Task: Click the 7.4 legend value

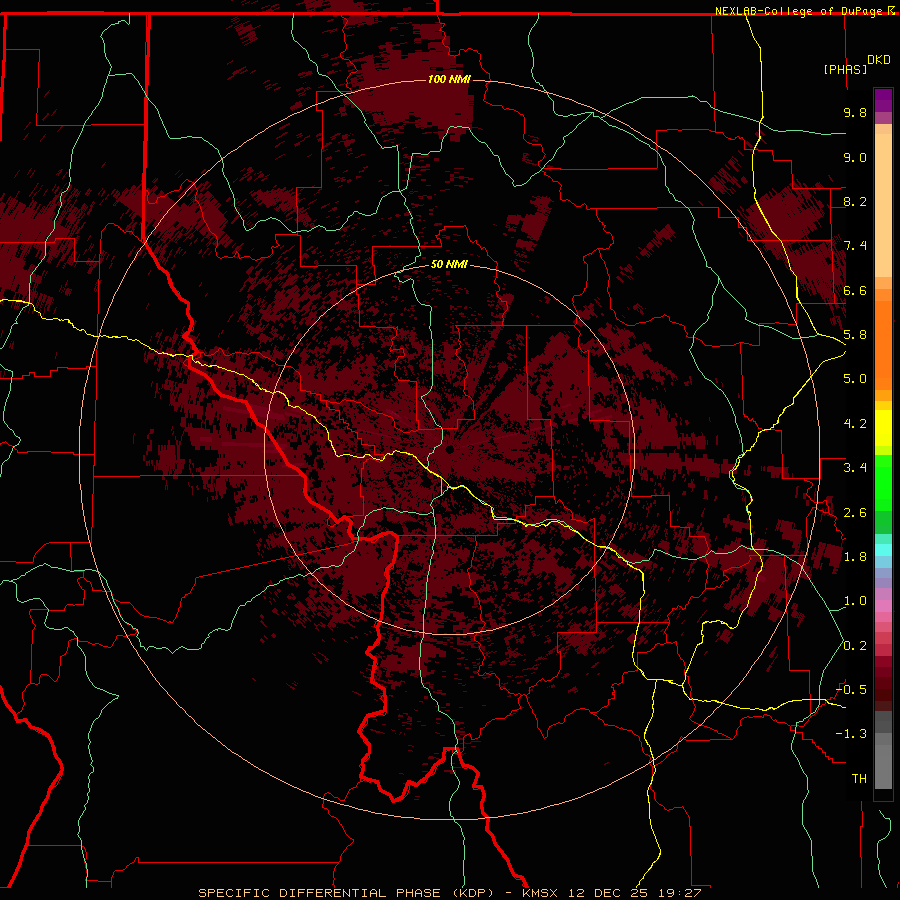Action: (x=855, y=246)
